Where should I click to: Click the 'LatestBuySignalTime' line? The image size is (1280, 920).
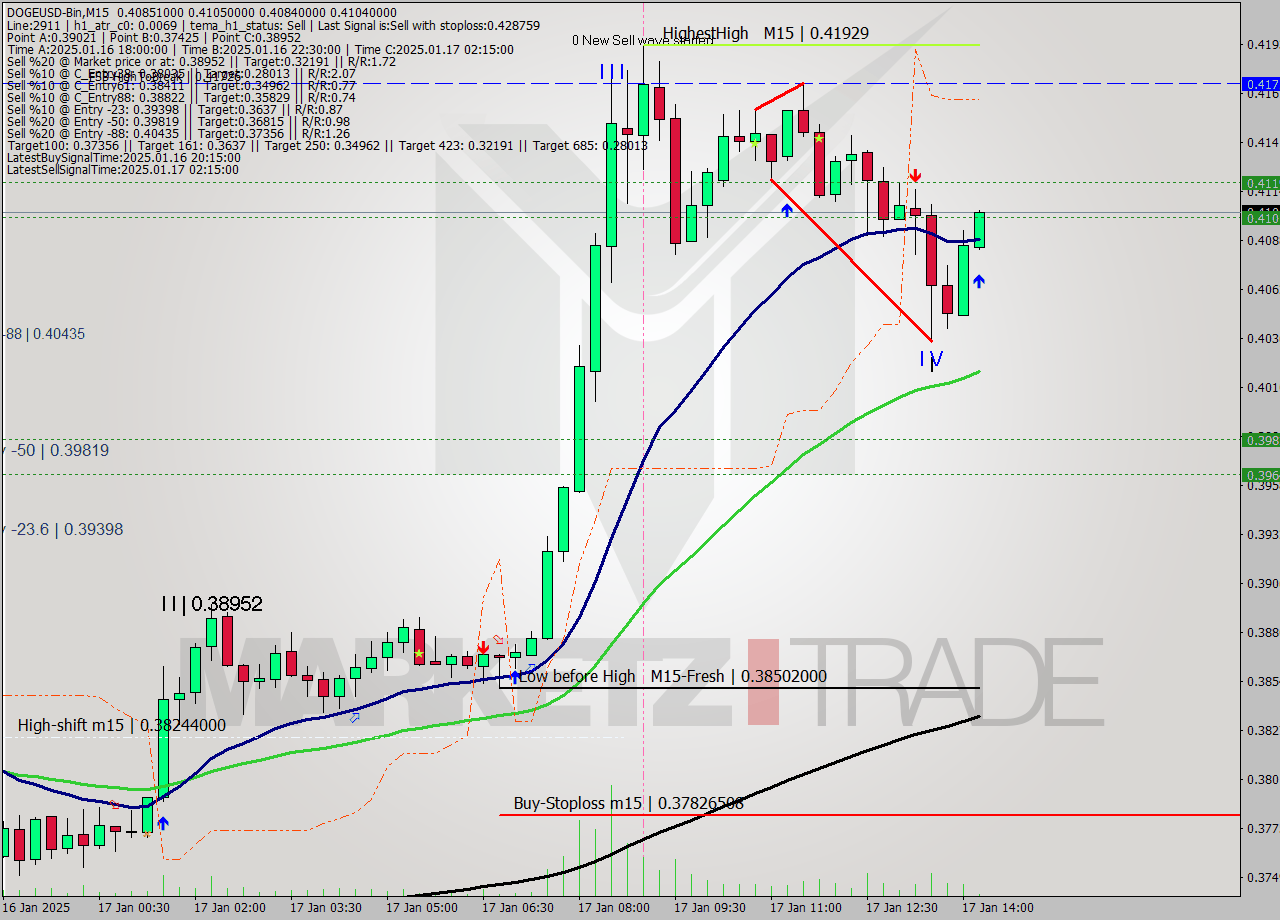123,157
